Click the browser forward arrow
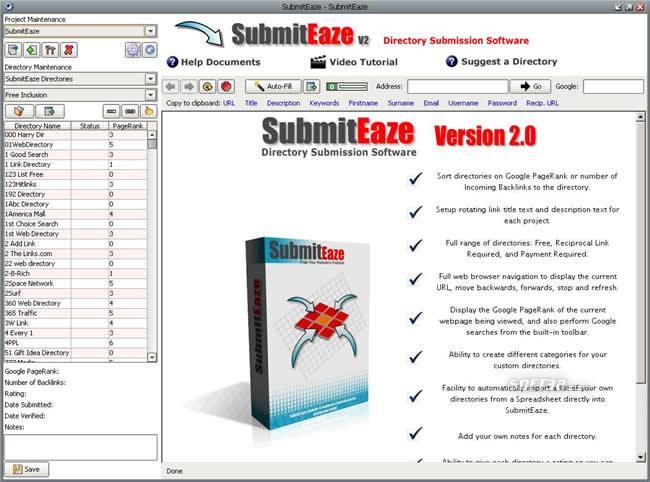Screen dimensions: 650x482 189,87
